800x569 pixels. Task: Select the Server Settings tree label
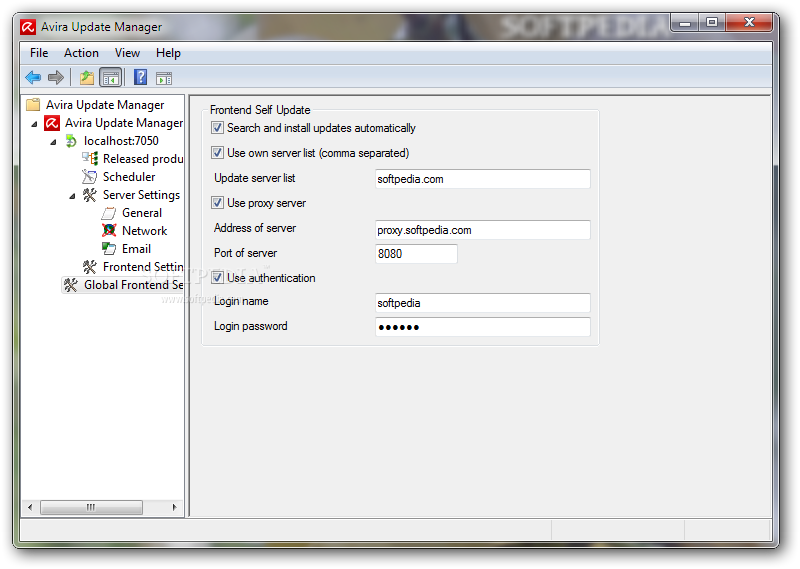click(x=141, y=195)
